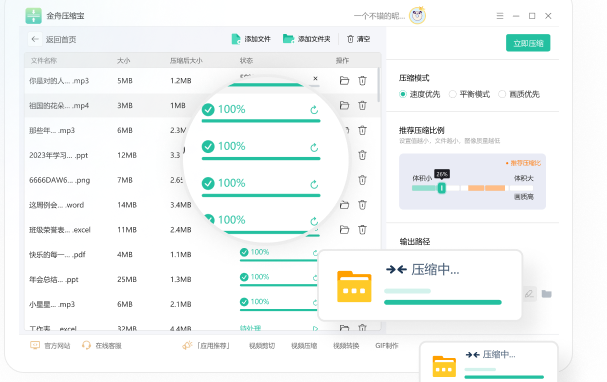Click the edit output path pencil icon
This screenshot has height=382, width=607.
529,294
